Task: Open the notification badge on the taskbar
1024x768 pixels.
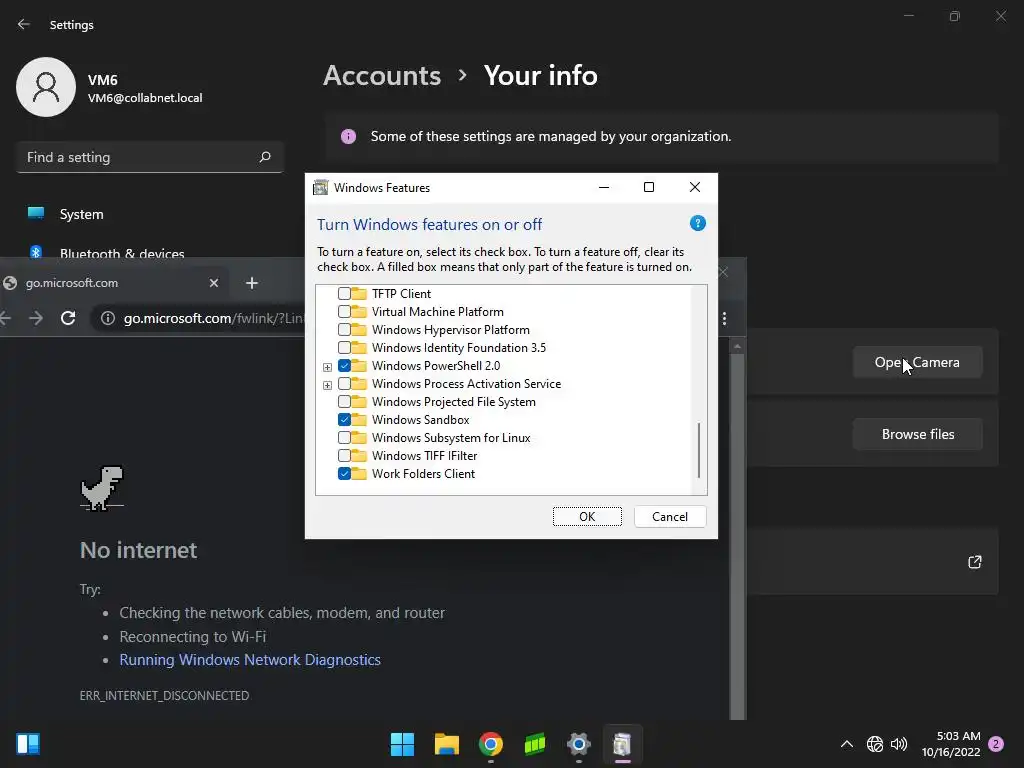Action: pyautogui.click(x=996, y=744)
